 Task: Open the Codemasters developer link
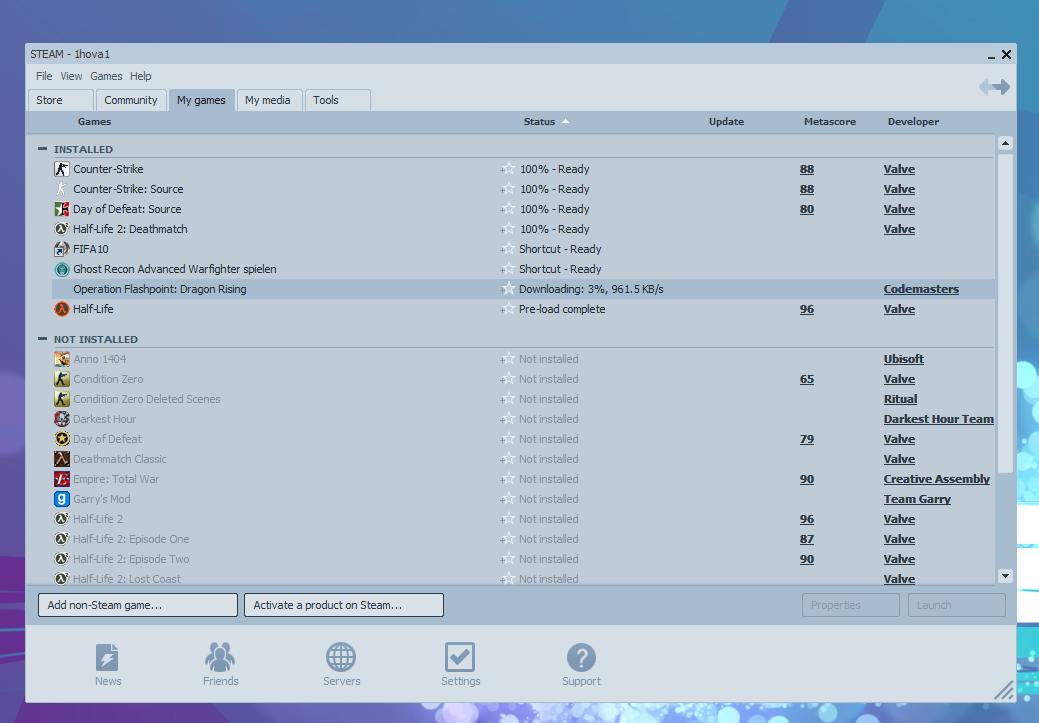point(921,289)
